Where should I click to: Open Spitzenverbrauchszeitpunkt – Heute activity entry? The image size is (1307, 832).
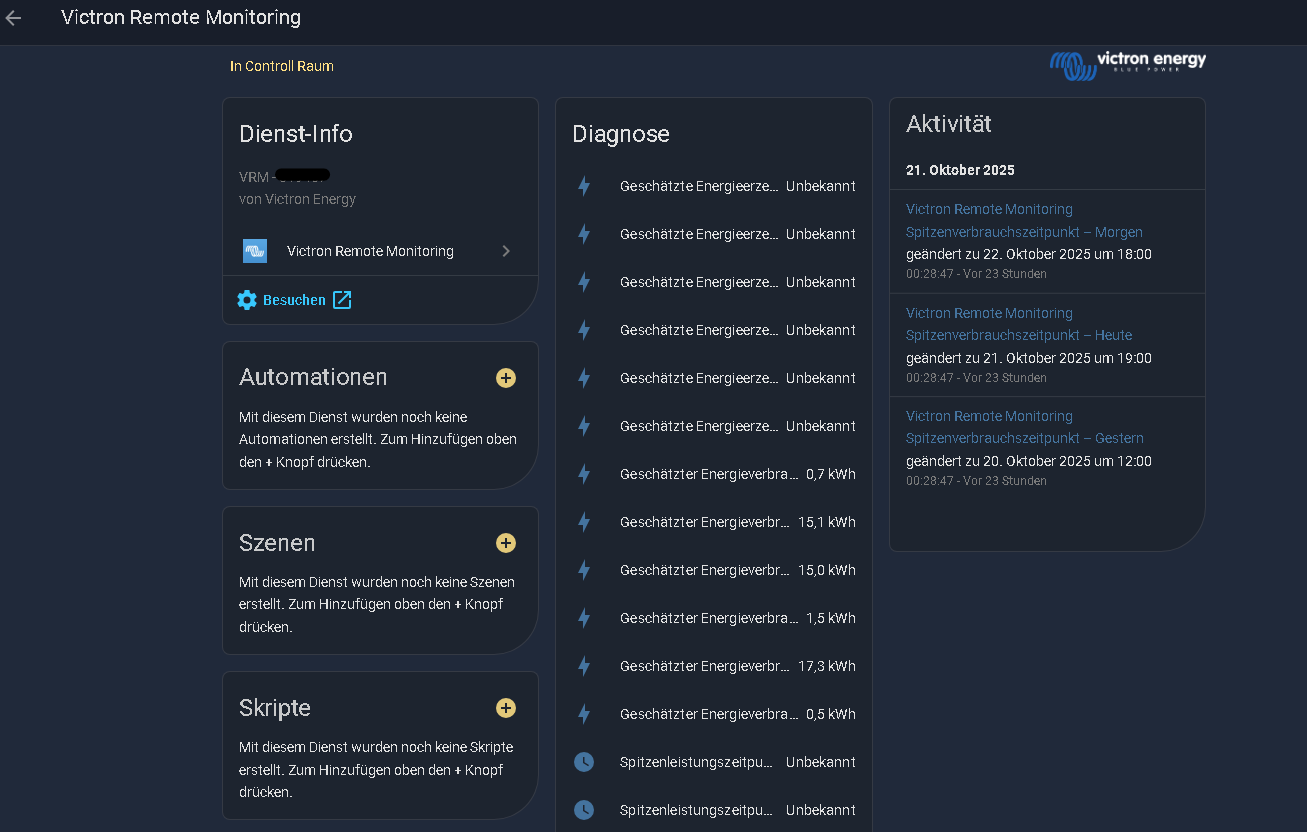pyautogui.click(x=1018, y=335)
